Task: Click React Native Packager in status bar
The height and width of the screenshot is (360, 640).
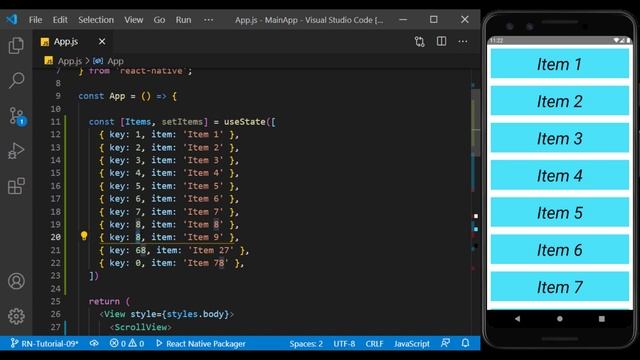Action: 201,343
